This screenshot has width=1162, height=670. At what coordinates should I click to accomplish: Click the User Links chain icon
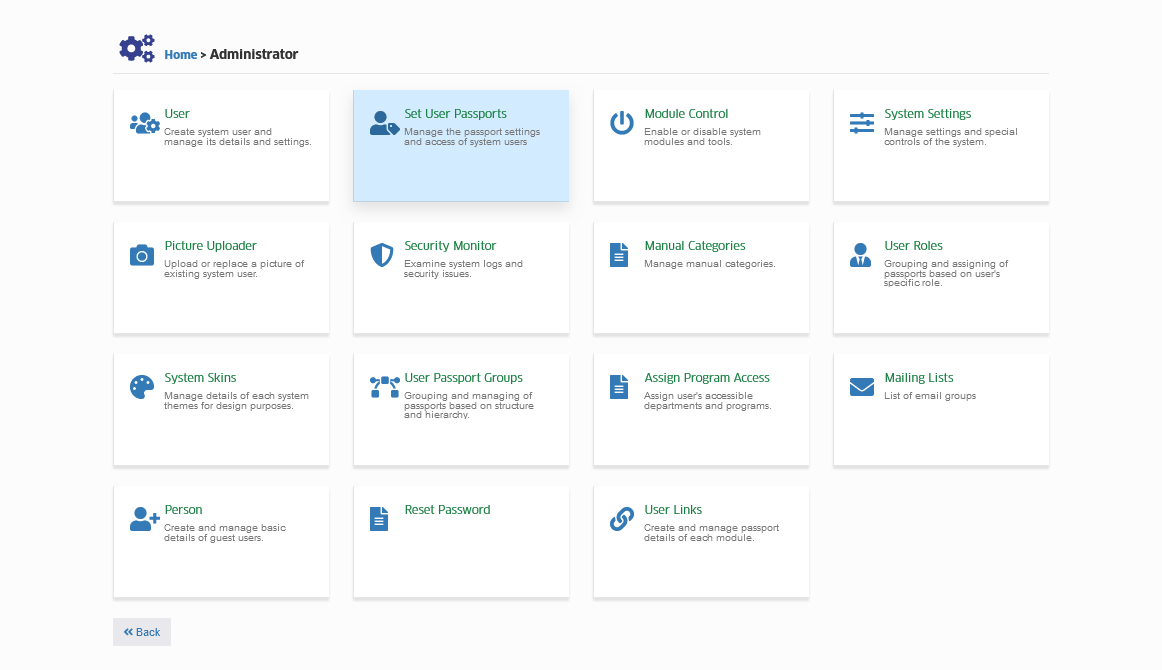622,519
